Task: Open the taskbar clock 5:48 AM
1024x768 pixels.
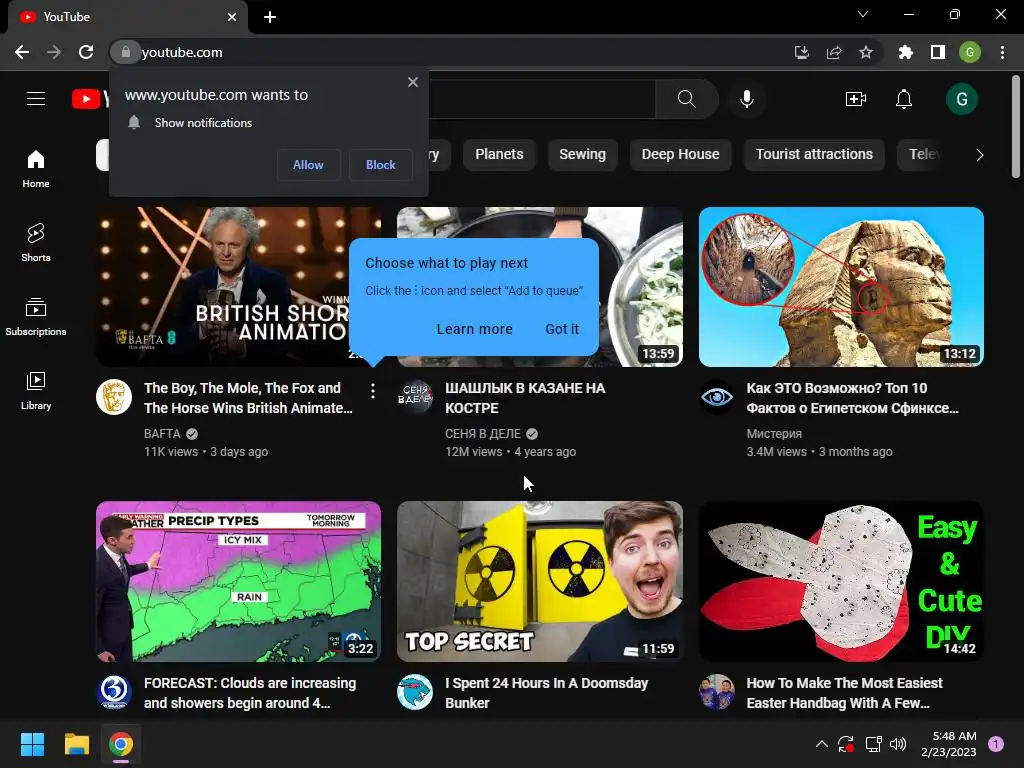Action: pyautogui.click(x=948, y=744)
